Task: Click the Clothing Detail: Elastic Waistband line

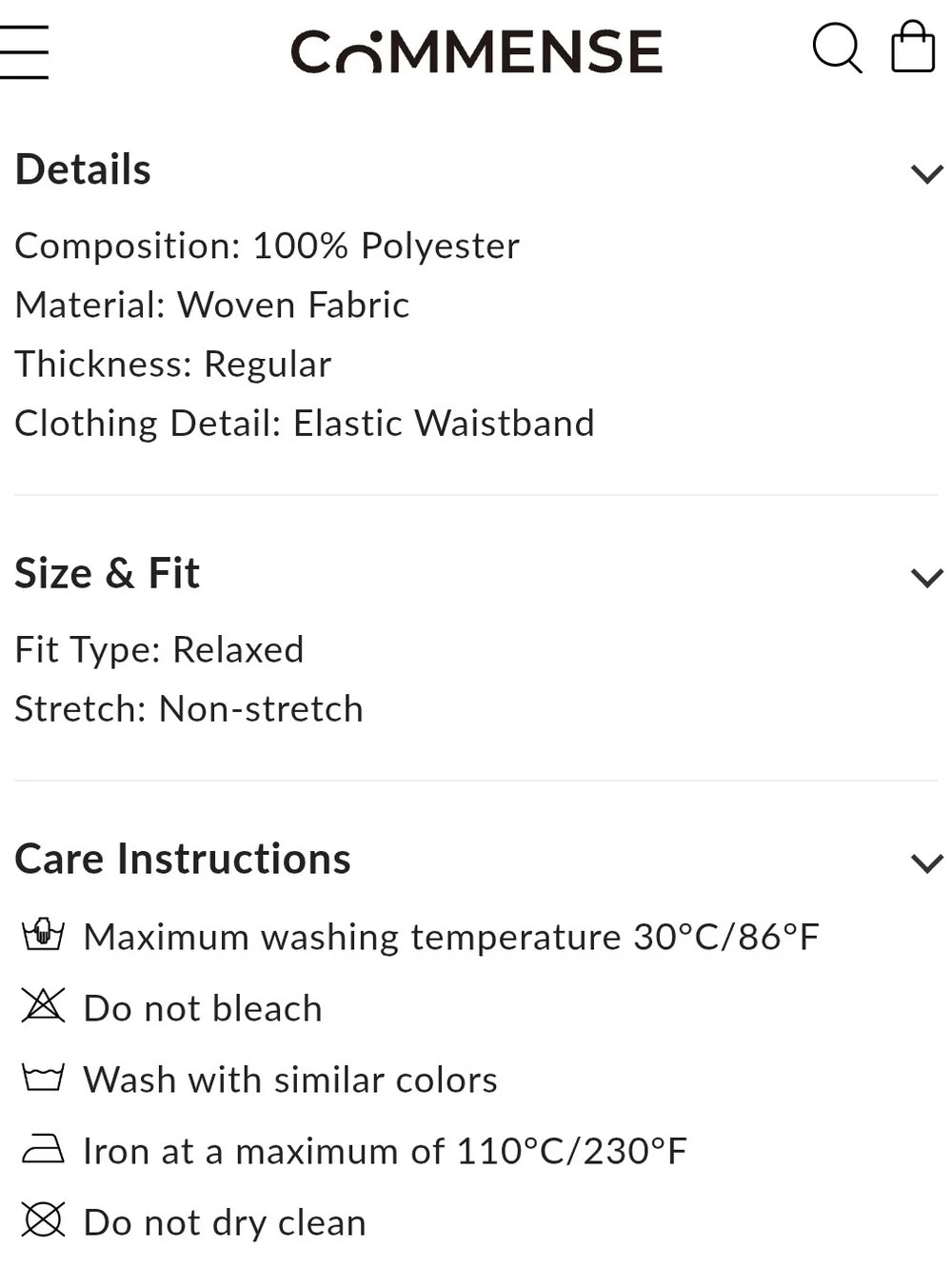Action: pos(304,423)
